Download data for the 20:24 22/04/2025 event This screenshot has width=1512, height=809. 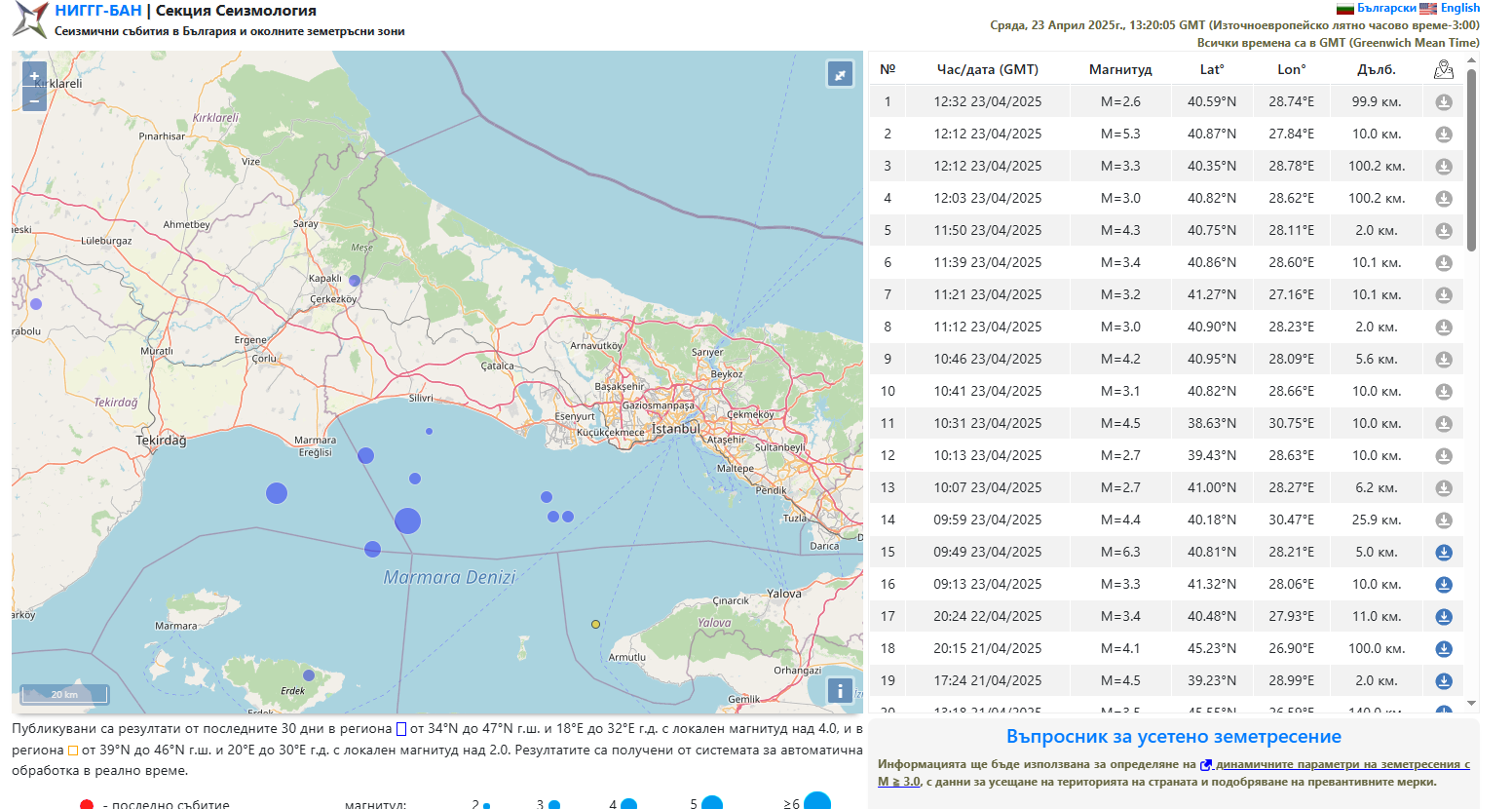[x=1444, y=617]
